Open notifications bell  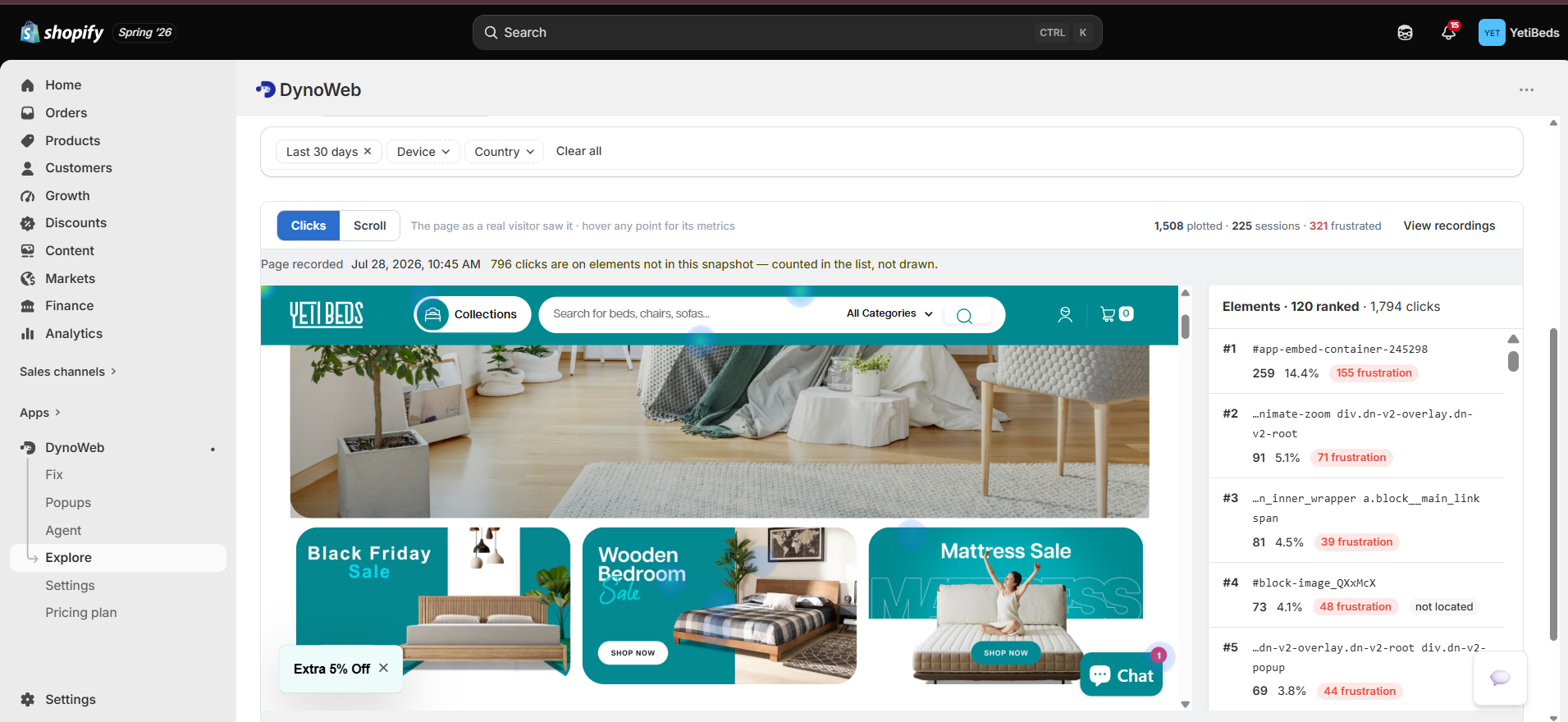[1448, 33]
